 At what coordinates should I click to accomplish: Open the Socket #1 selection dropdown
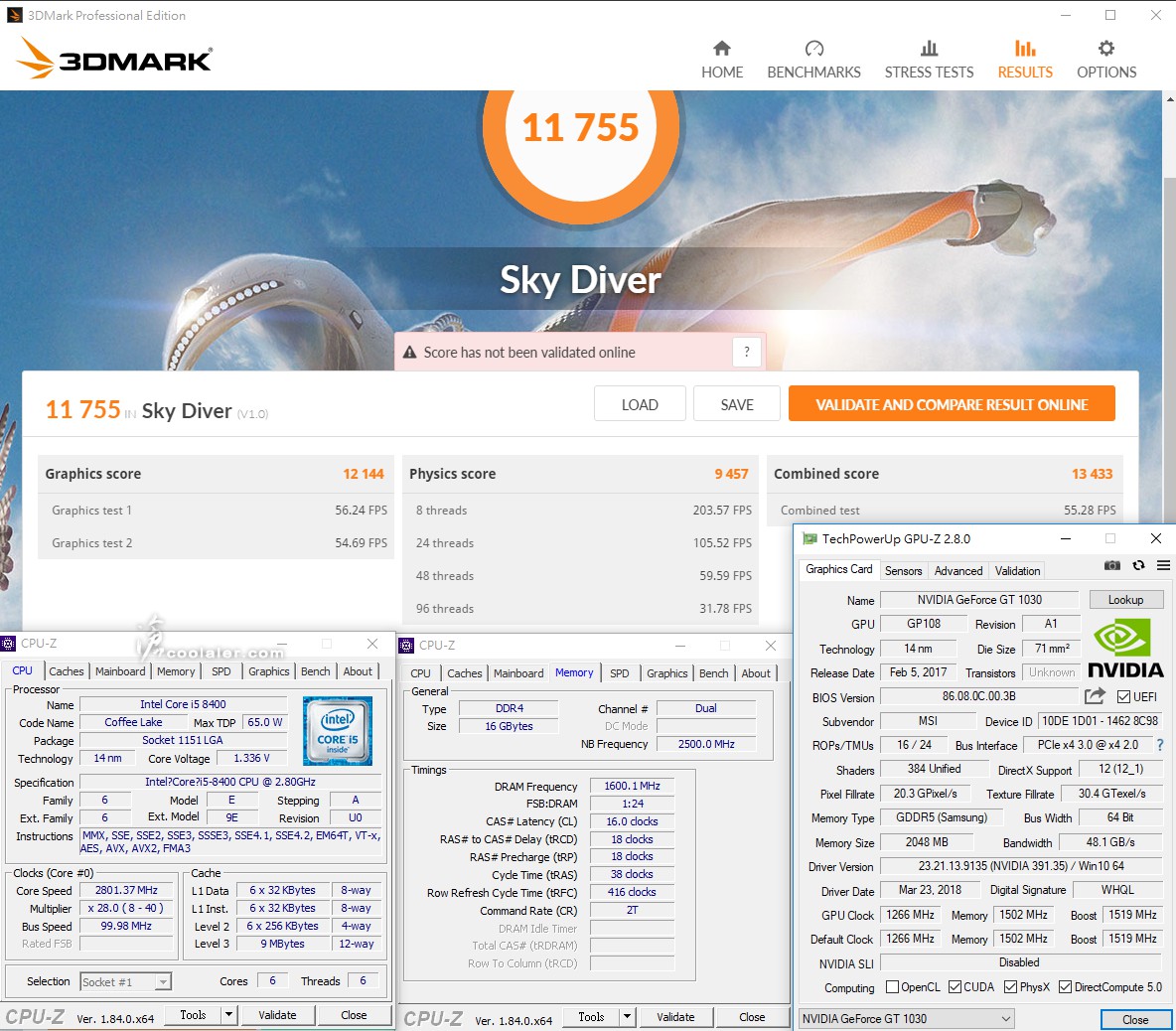click(126, 981)
